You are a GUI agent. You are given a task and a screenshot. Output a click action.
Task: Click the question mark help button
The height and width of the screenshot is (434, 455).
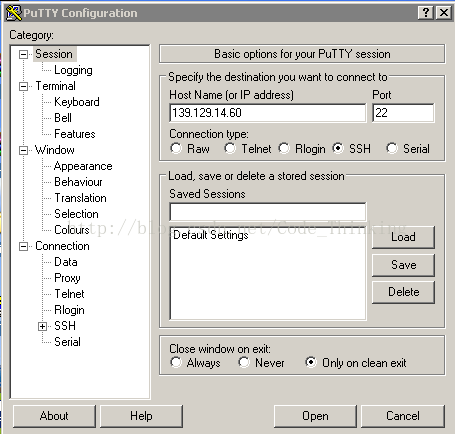pos(426,13)
